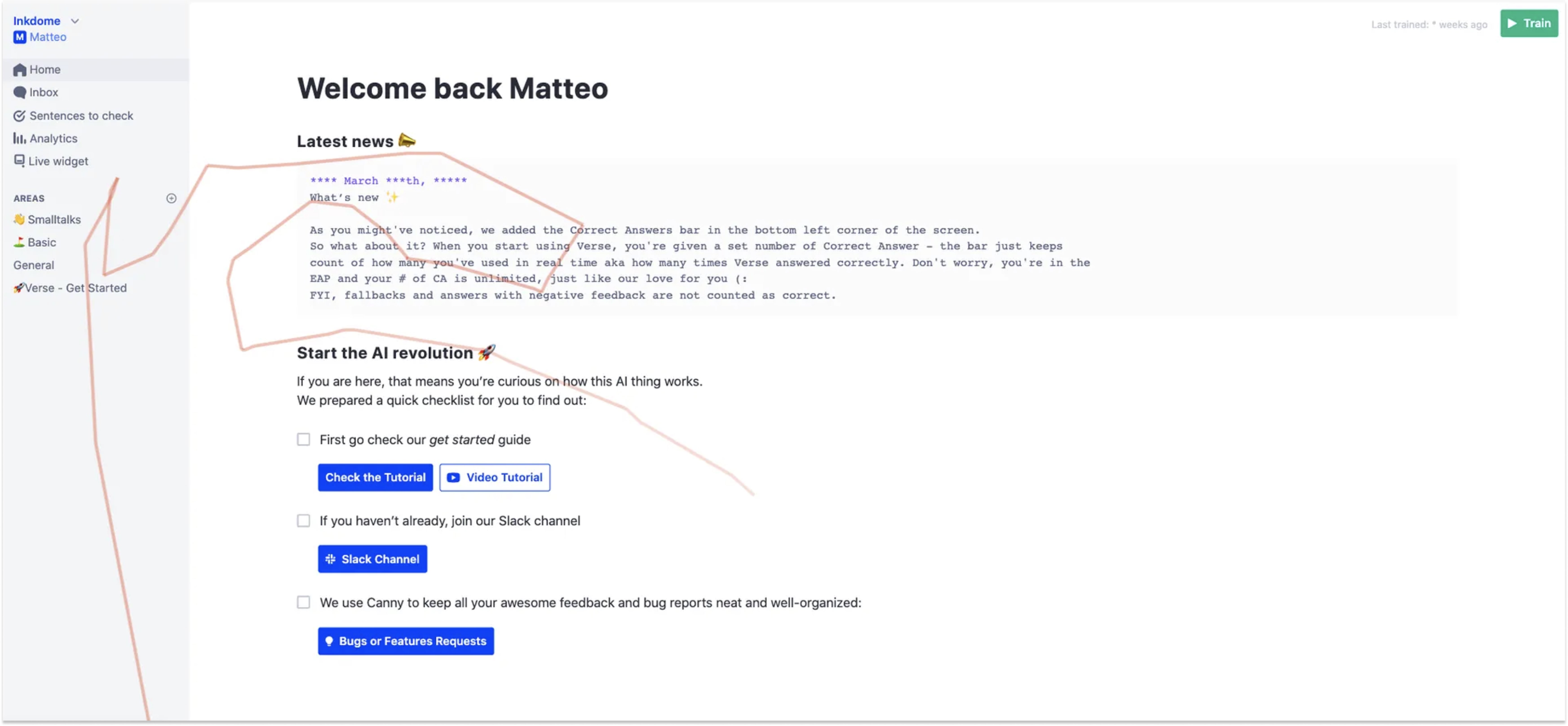Expand the Inkdome workspace dropdown chevron

[75, 21]
